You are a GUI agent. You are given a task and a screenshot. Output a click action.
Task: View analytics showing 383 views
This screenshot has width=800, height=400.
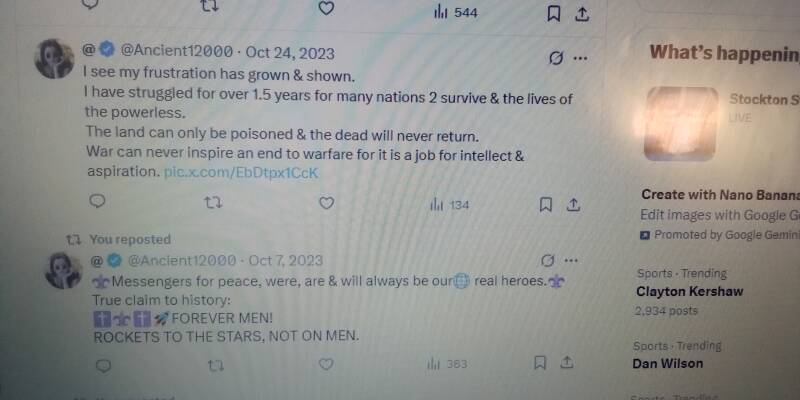click(447, 364)
